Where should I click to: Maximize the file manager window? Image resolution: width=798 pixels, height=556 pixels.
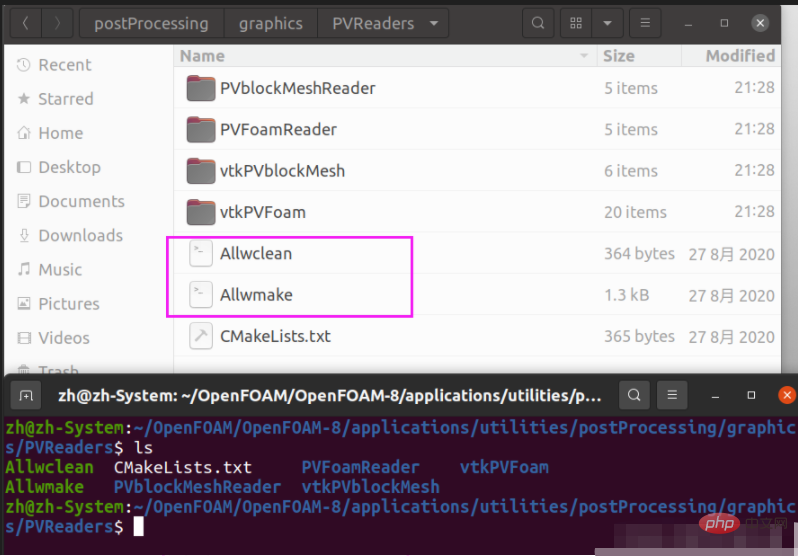724,23
